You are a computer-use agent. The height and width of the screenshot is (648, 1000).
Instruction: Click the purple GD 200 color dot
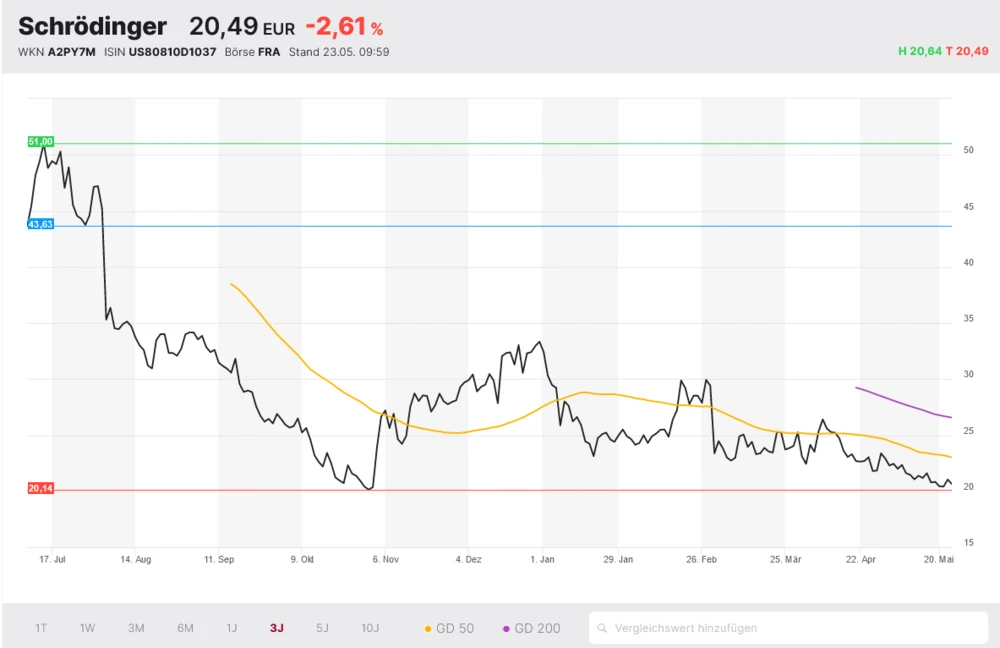point(506,628)
